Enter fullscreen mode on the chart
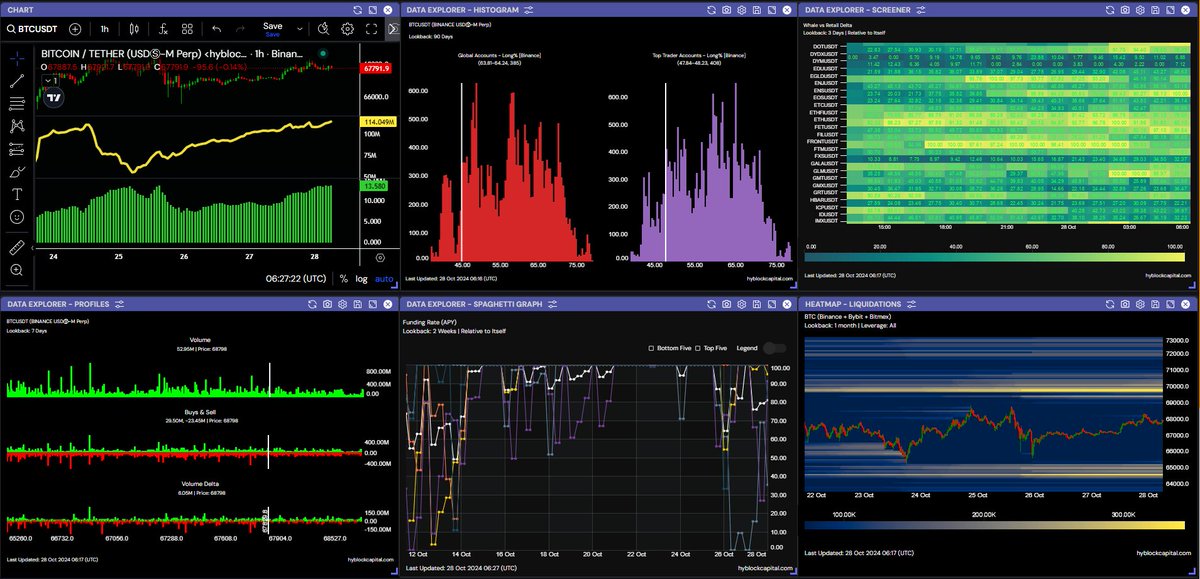The width and height of the screenshot is (1200, 579). coord(372,28)
